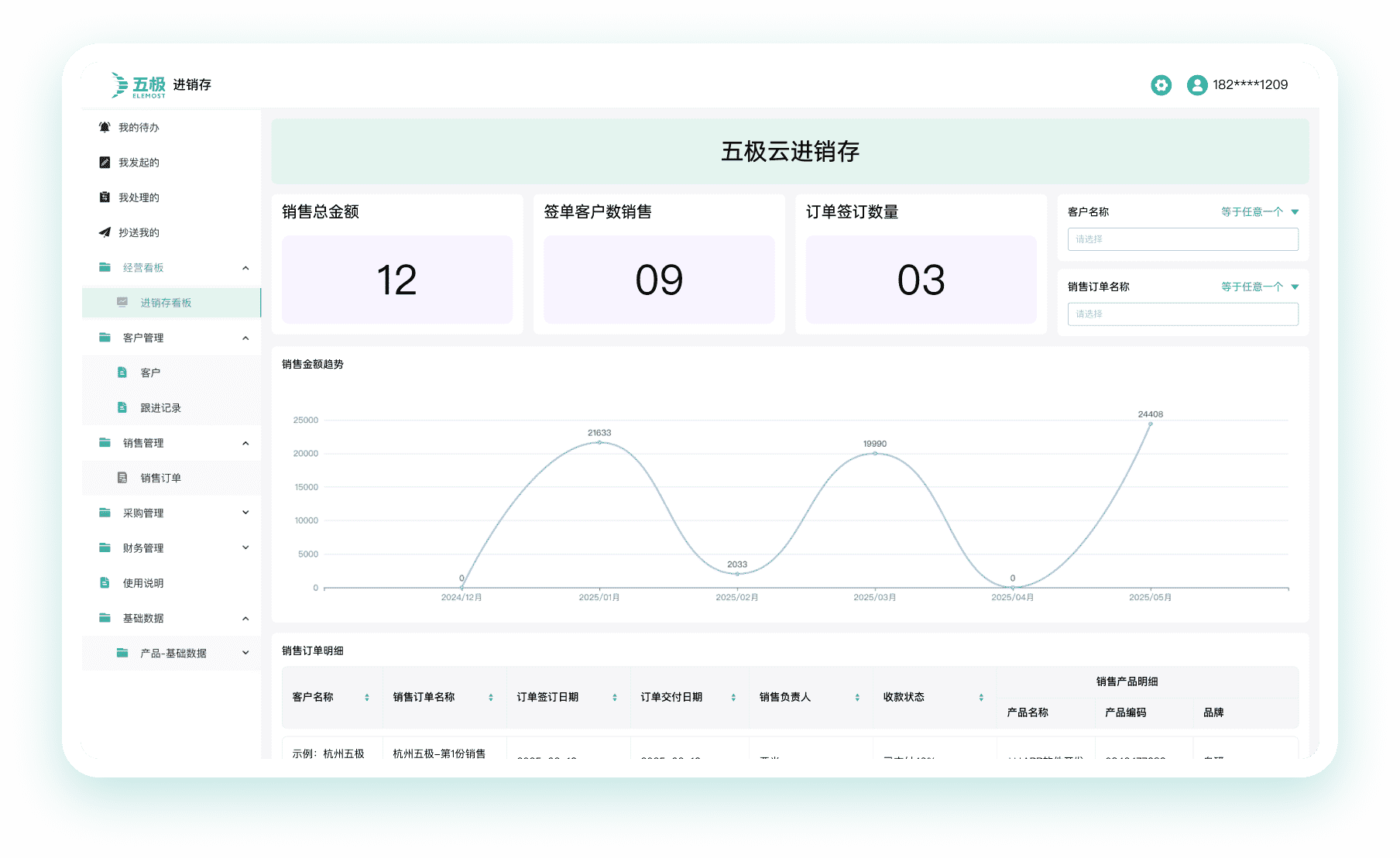1400x858 pixels.
Task: Click account name 182****1209
Action: point(1250,85)
